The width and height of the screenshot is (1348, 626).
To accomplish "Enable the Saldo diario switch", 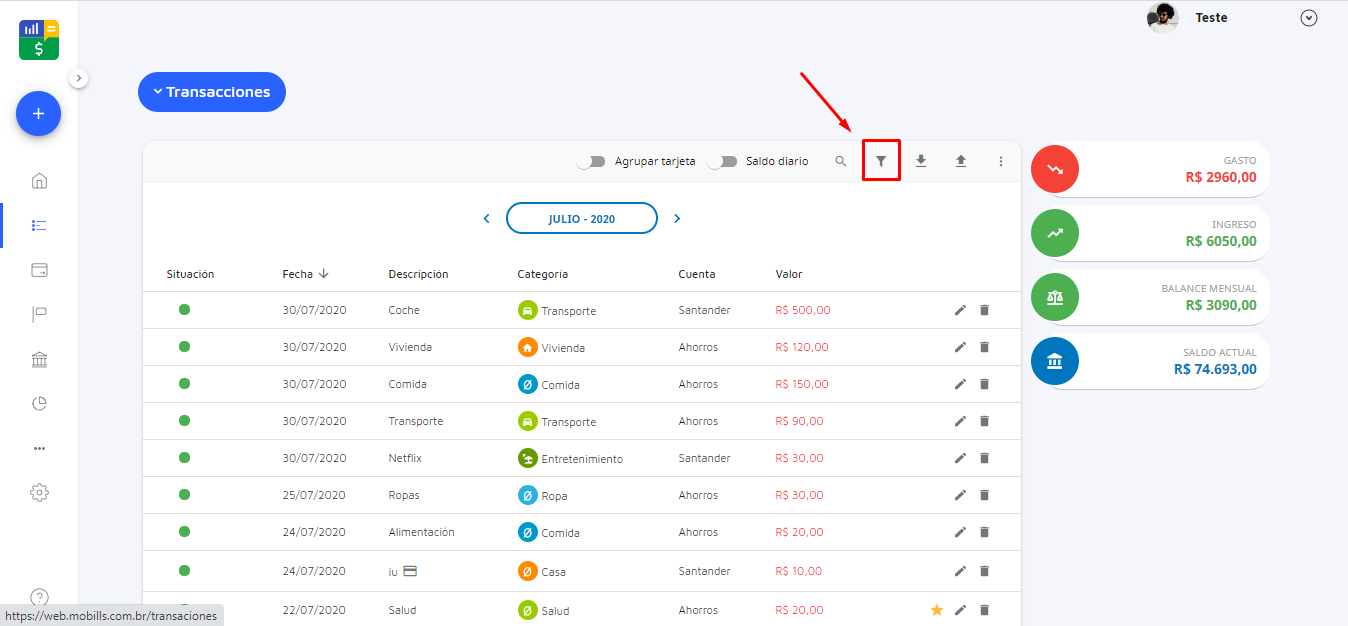I will coord(722,161).
